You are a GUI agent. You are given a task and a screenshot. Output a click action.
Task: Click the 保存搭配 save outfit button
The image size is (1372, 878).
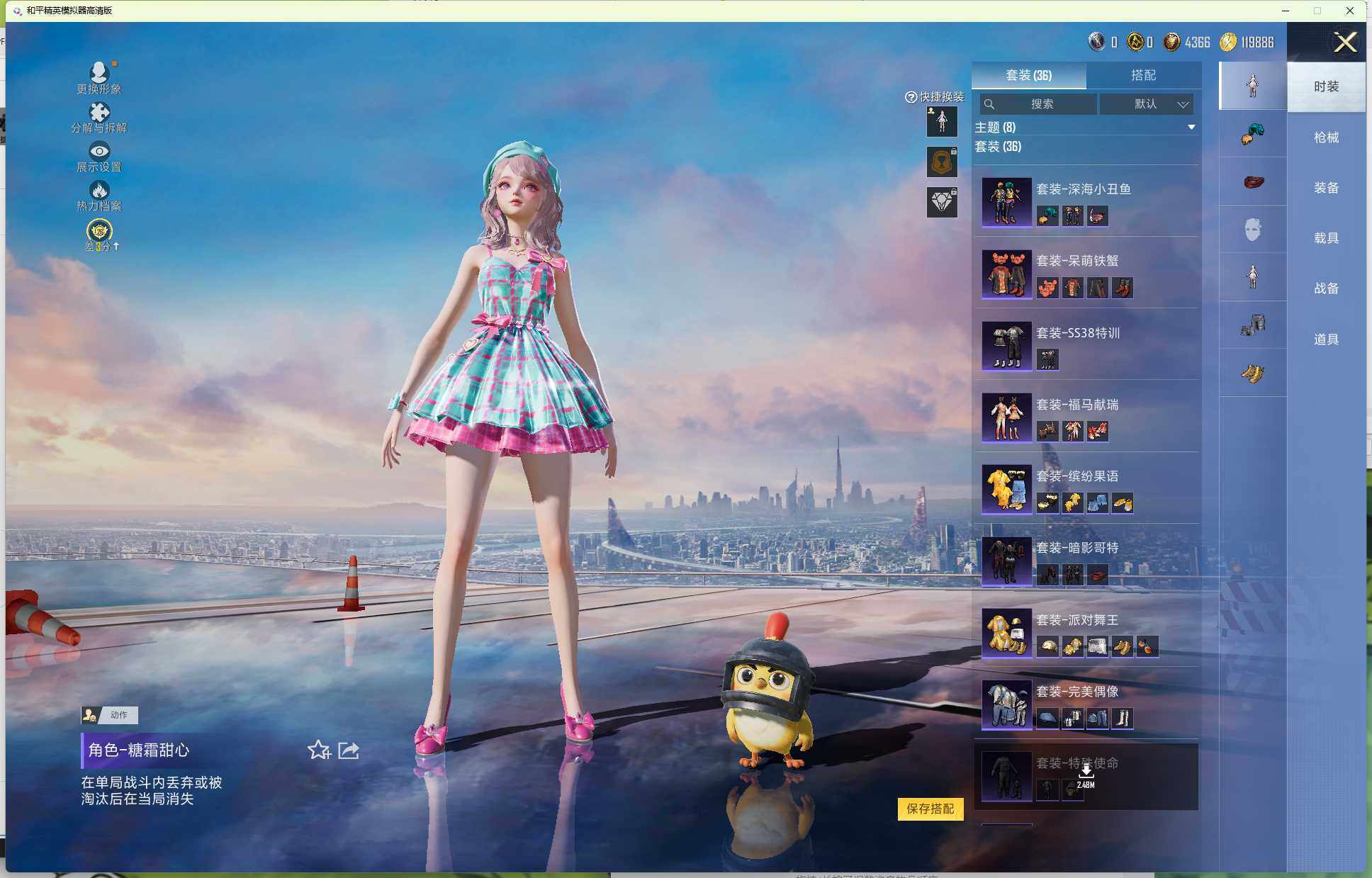point(930,809)
